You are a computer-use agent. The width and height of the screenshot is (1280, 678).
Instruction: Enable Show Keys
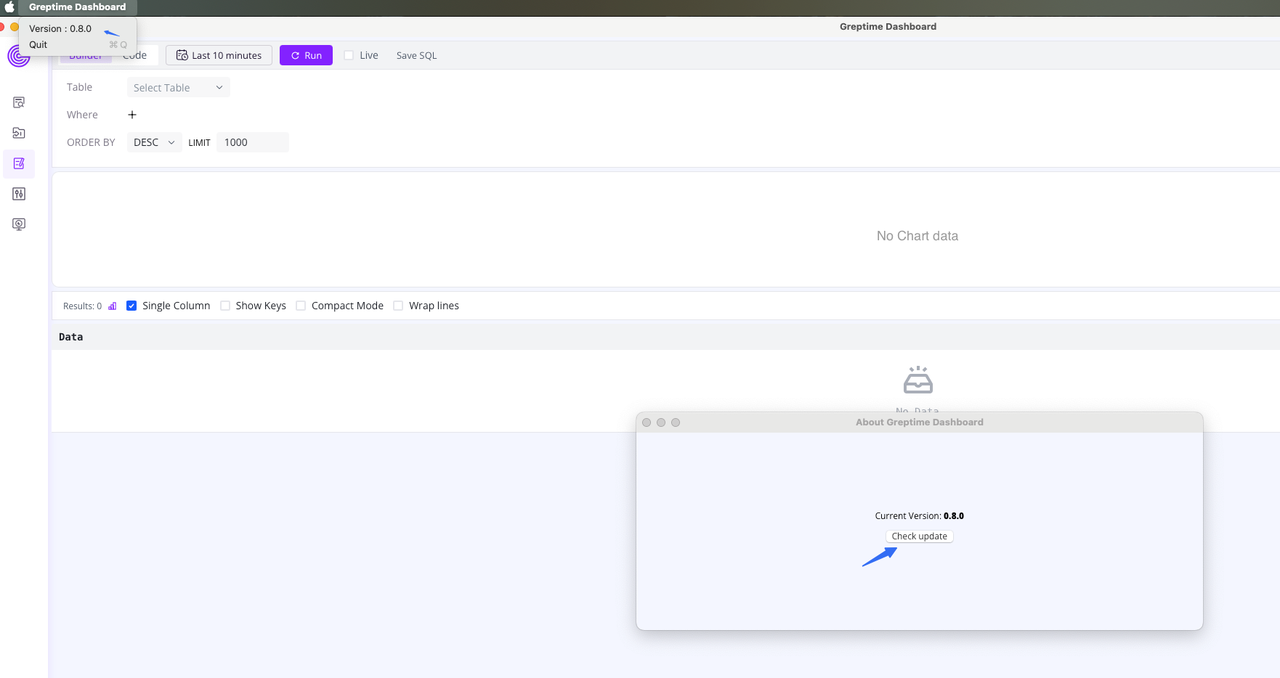pos(224,305)
